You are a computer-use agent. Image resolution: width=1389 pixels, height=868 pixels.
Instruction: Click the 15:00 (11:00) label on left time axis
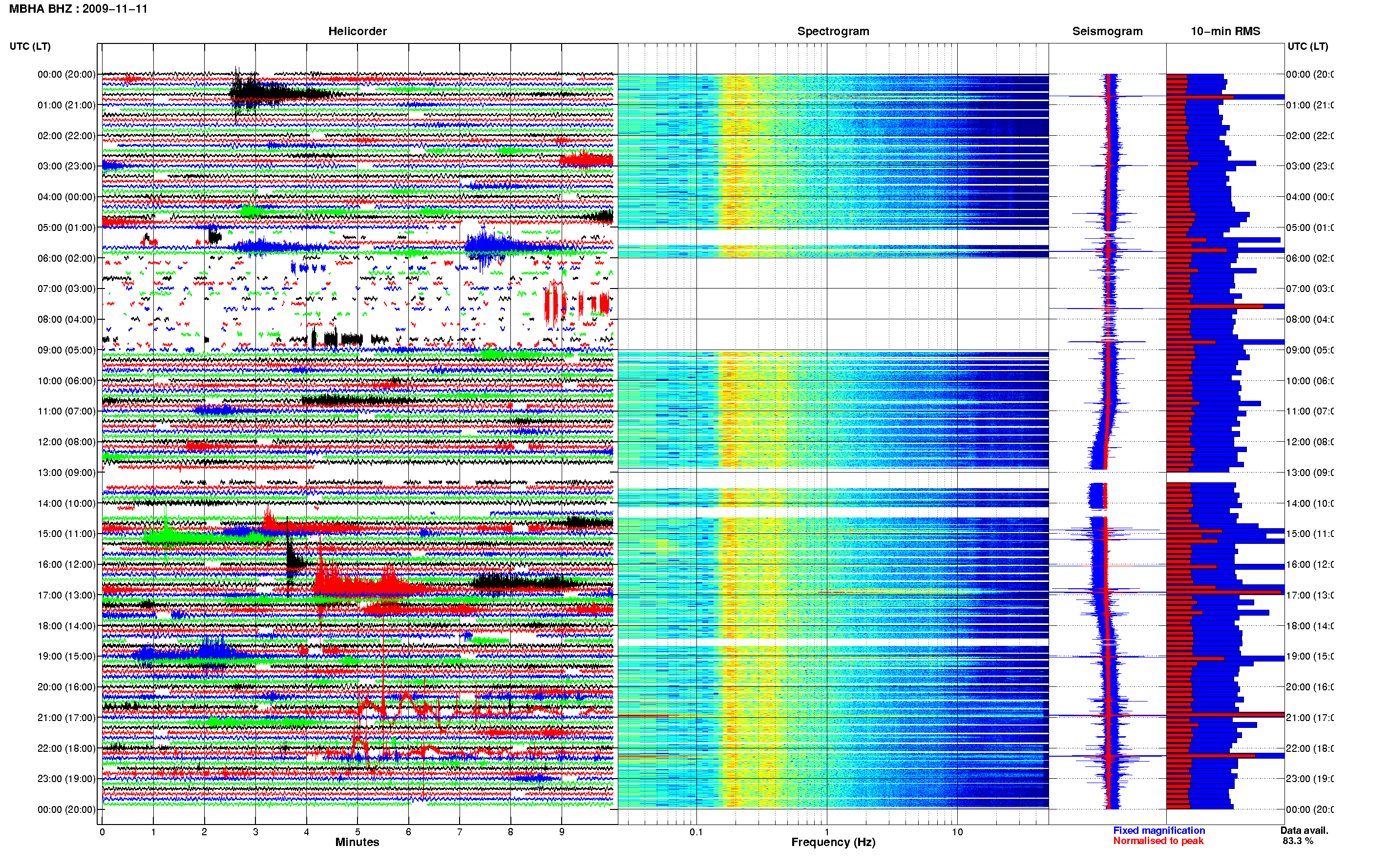pyautogui.click(x=66, y=534)
